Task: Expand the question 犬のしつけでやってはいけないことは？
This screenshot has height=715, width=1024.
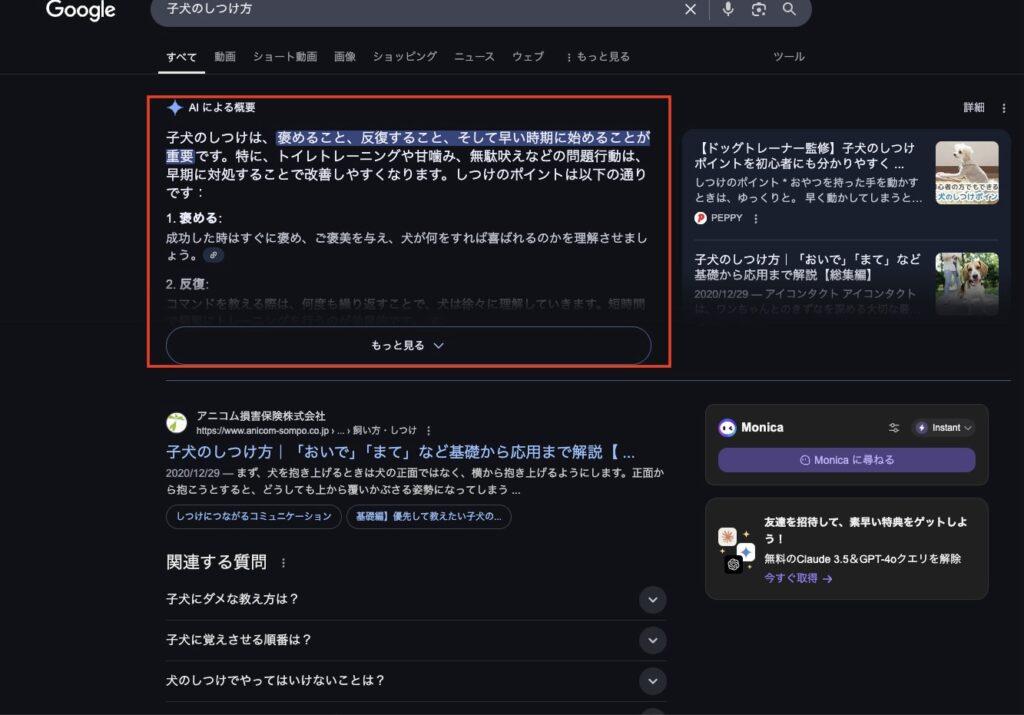Action: pyautogui.click(x=415, y=680)
